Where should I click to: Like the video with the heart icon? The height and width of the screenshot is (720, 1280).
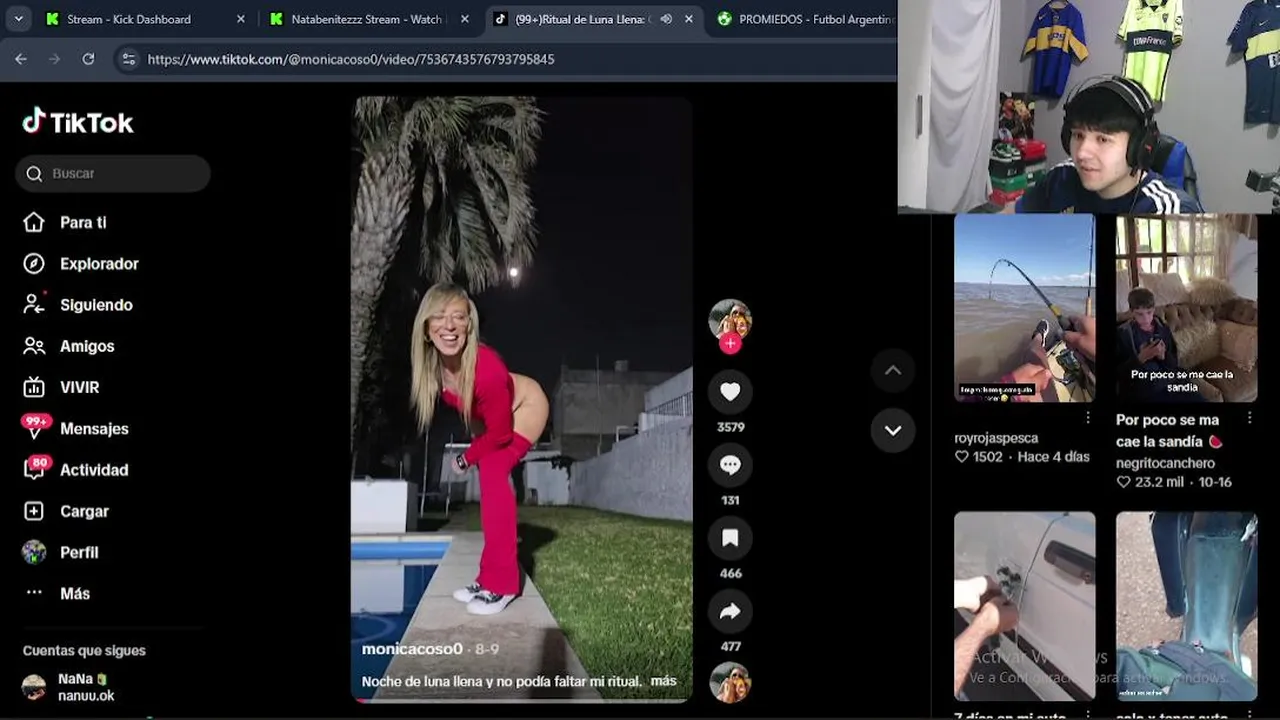[730, 391]
